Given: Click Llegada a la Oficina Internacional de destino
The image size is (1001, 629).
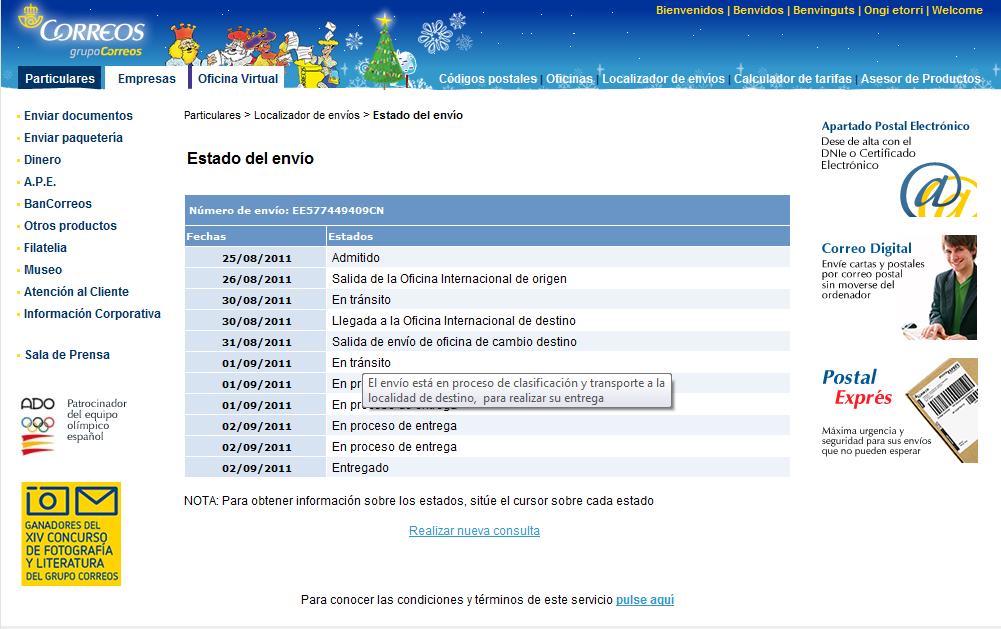Looking at the screenshot, I should click(x=453, y=321).
